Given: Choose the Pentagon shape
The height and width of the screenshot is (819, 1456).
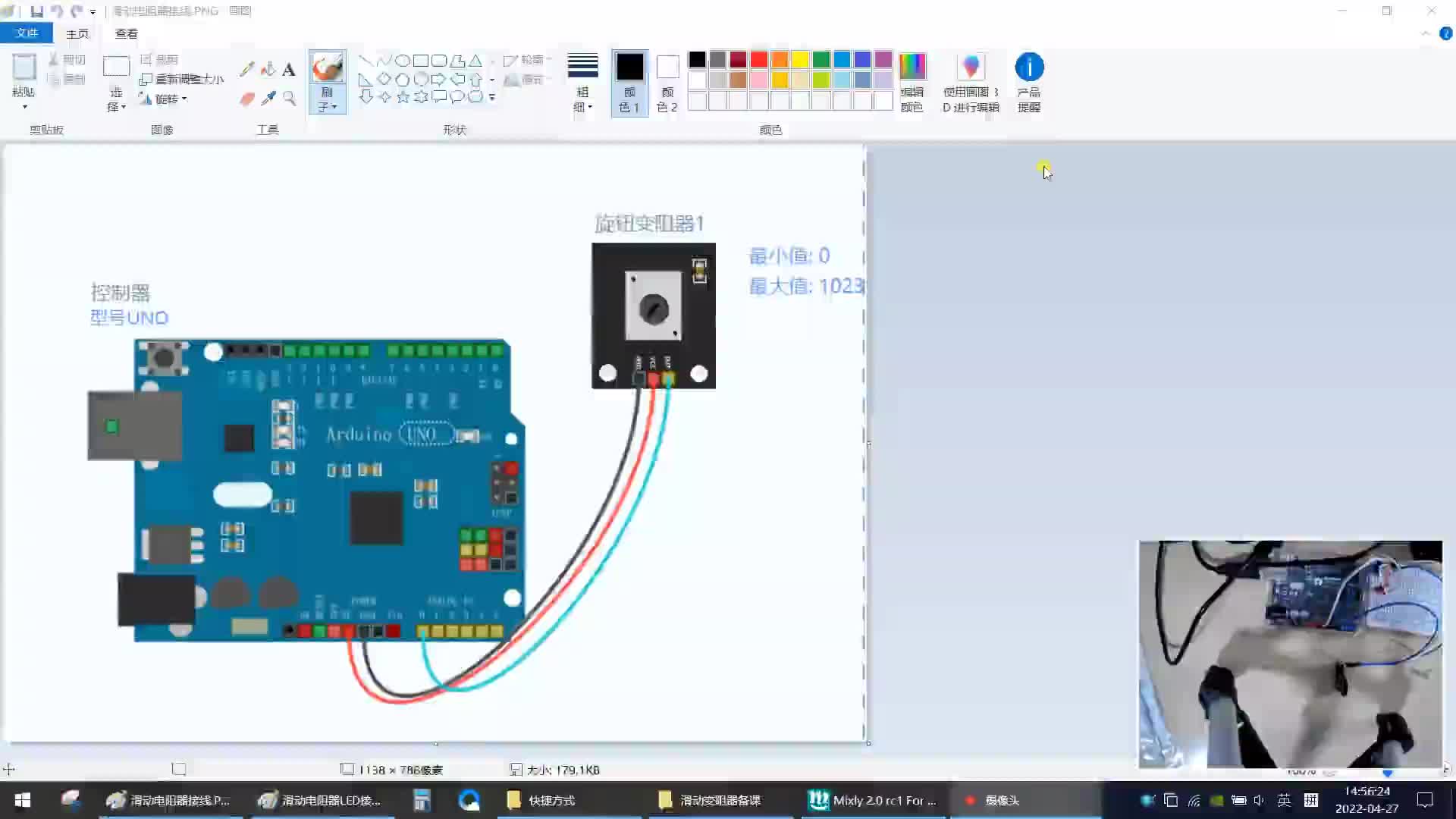Looking at the screenshot, I should [403, 79].
